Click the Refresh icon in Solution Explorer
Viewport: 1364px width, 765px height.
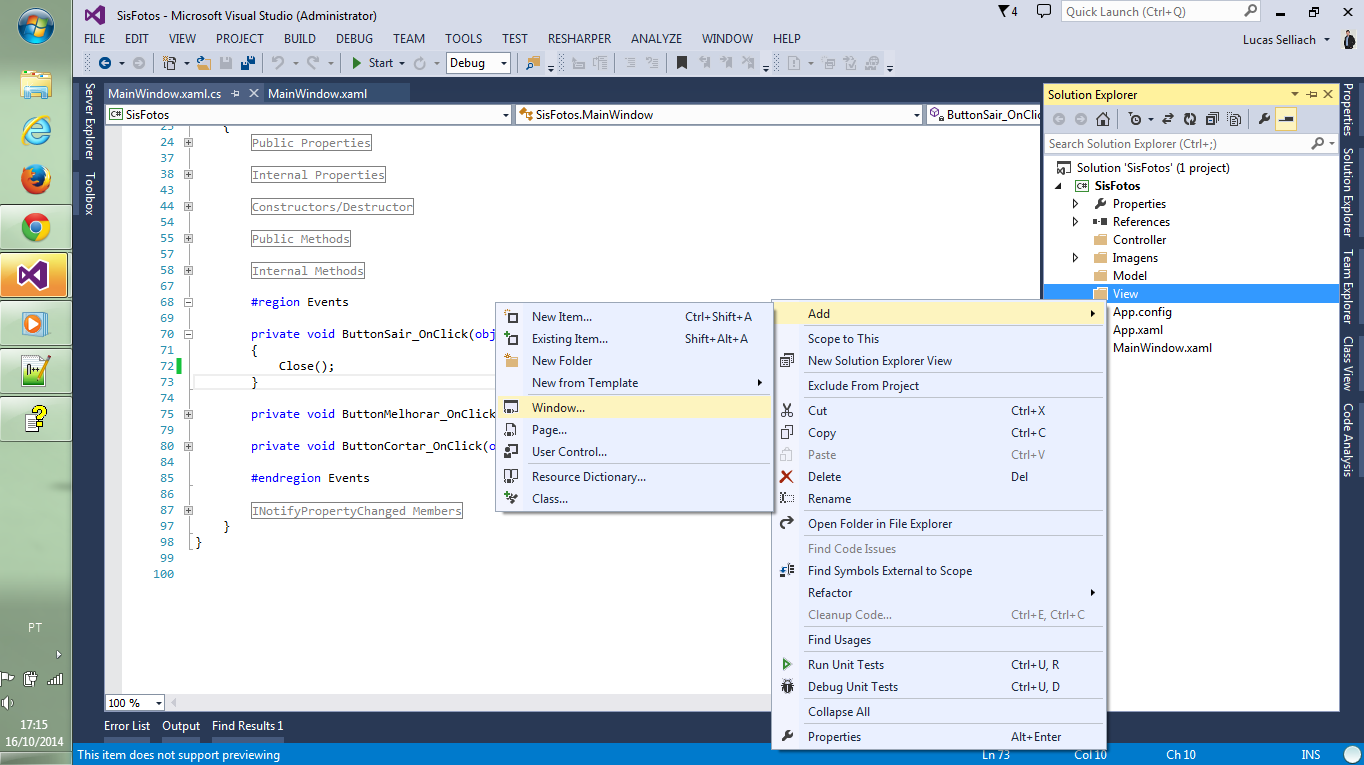1190,119
